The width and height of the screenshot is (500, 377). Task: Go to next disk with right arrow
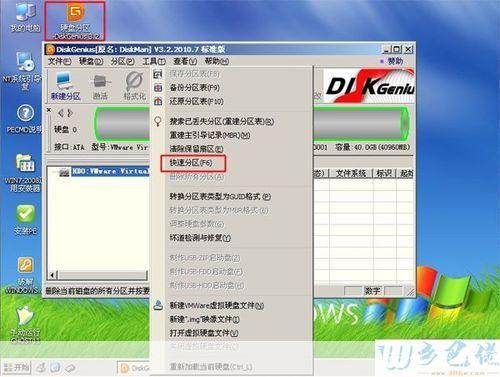click(x=70, y=113)
